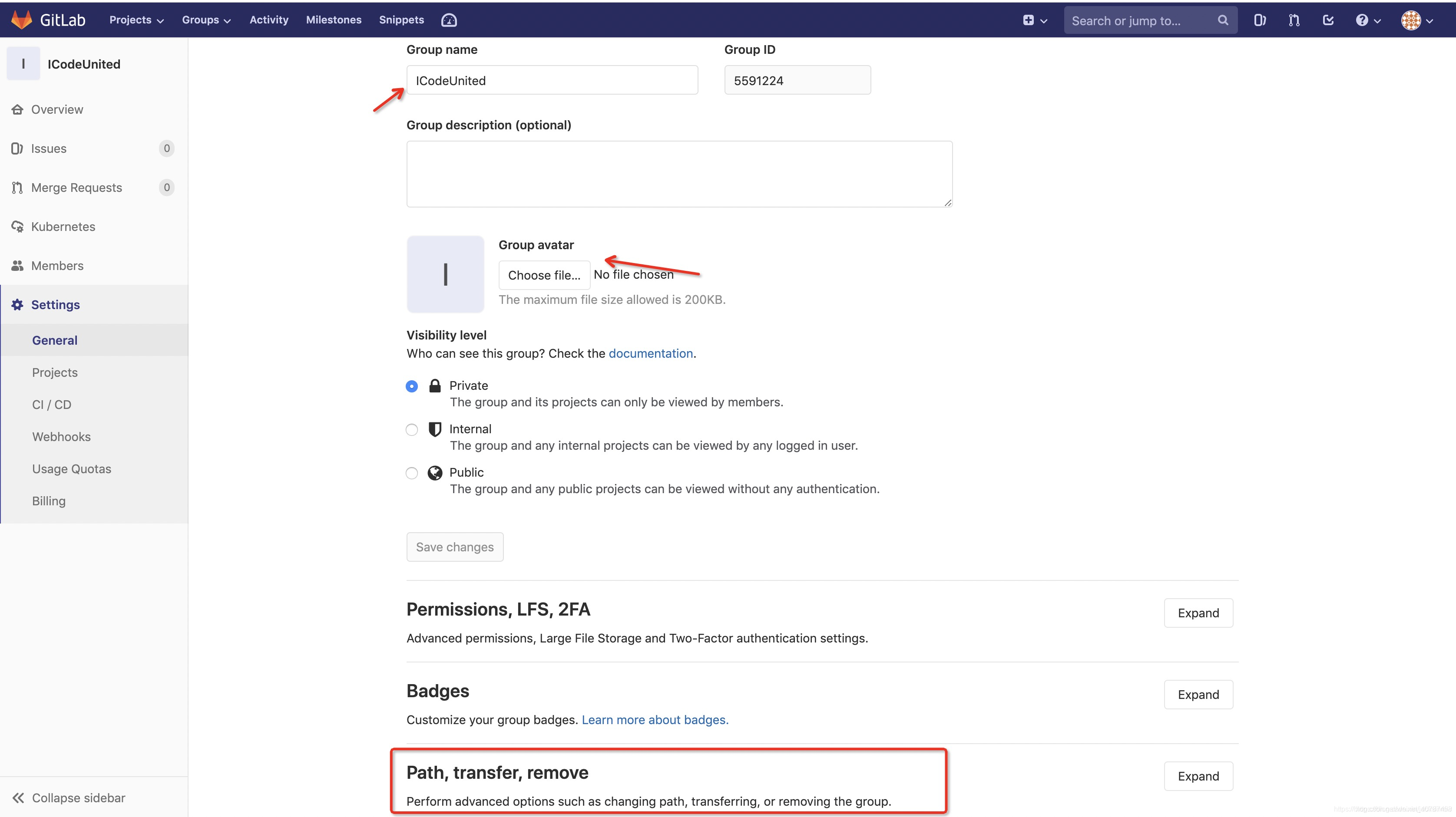Select the Public visibility radio button
The height and width of the screenshot is (817, 1456).
coord(411,474)
